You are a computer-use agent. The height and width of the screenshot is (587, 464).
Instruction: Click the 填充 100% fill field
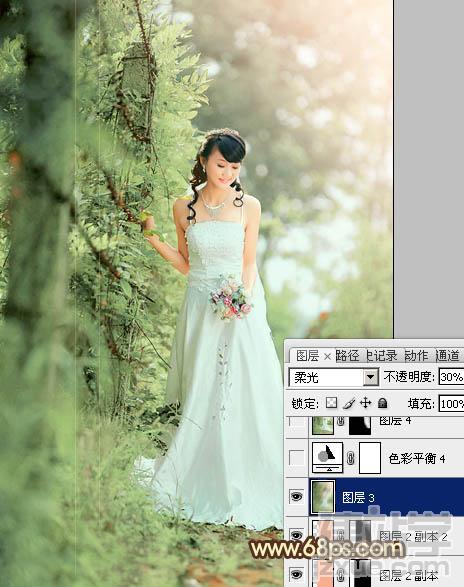pos(452,404)
